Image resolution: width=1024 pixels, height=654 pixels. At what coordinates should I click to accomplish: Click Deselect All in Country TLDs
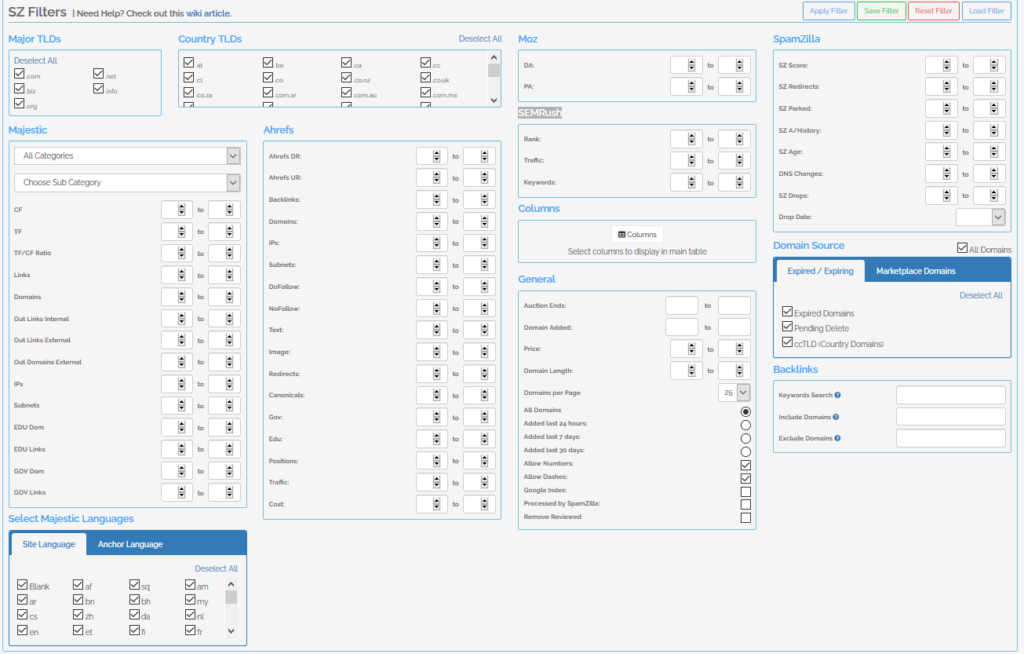[x=480, y=39]
